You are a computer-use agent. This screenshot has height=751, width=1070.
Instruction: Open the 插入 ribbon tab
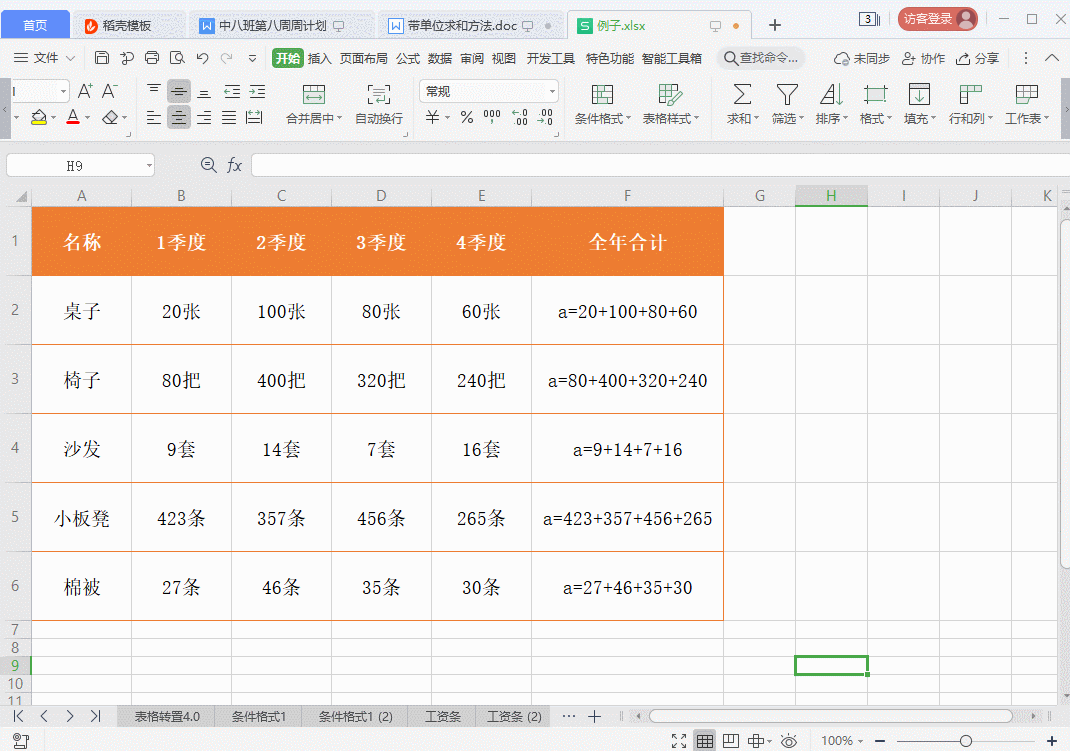[x=319, y=59]
